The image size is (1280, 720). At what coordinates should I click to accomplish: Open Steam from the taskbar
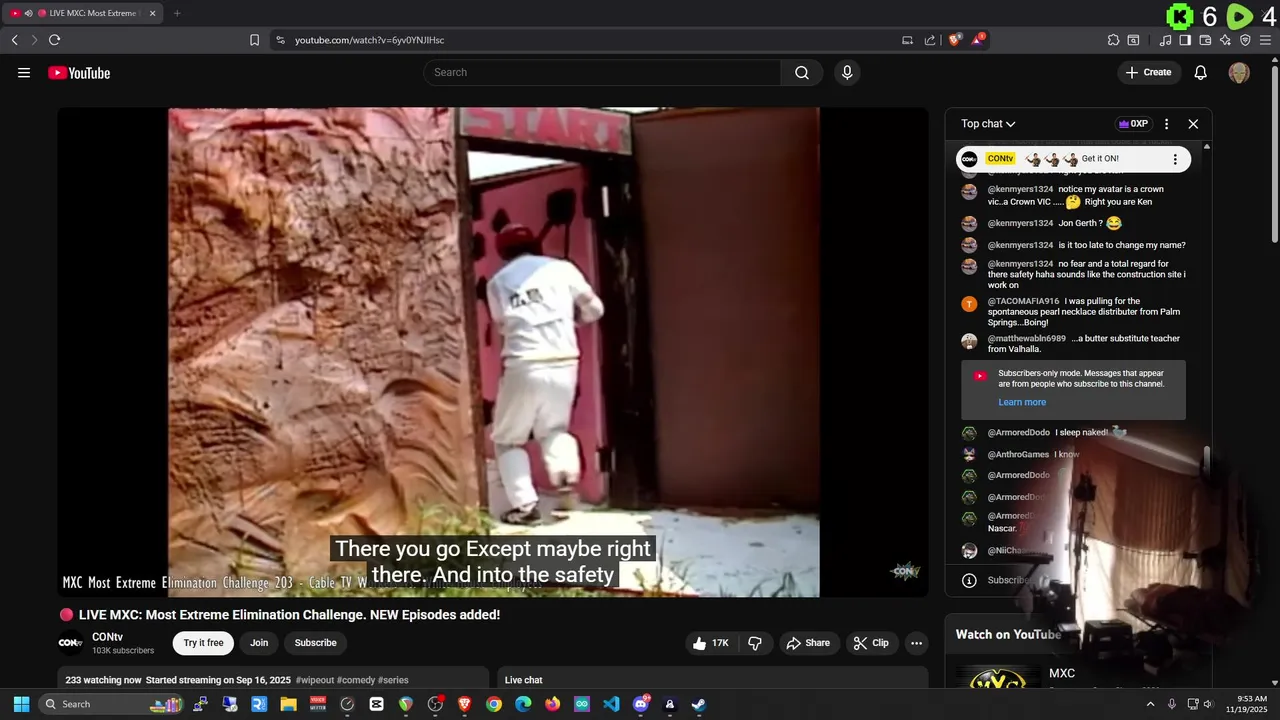(699, 704)
